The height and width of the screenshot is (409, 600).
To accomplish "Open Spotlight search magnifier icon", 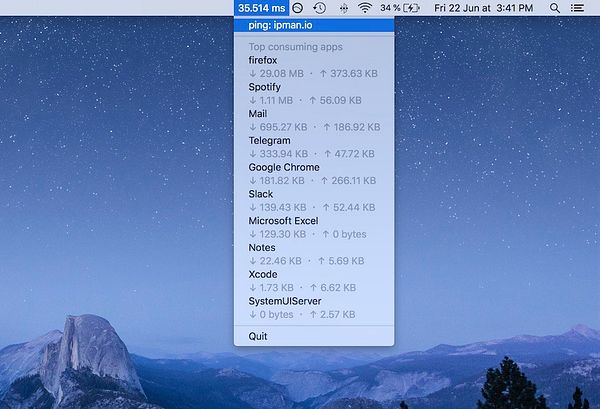I will pos(555,8).
